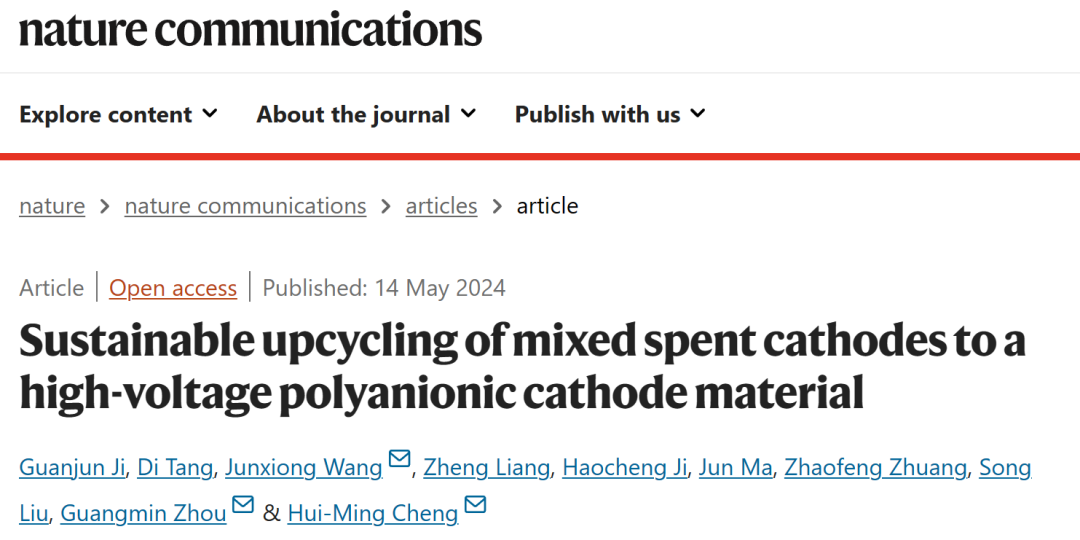Image resolution: width=1080 pixels, height=540 pixels.
Task: Navigate to the articles breadcrumb
Action: point(442,206)
